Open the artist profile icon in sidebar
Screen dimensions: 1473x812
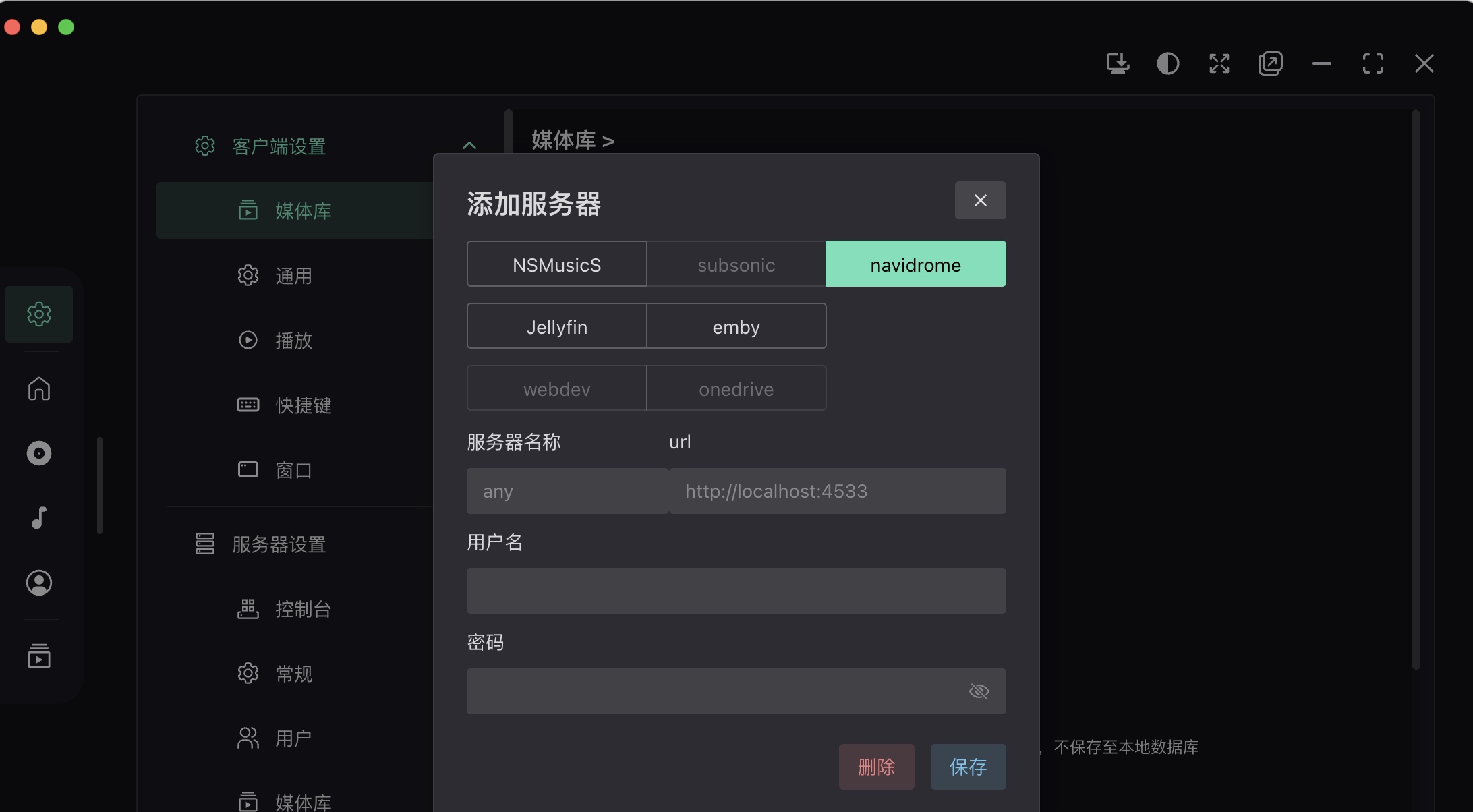38,583
